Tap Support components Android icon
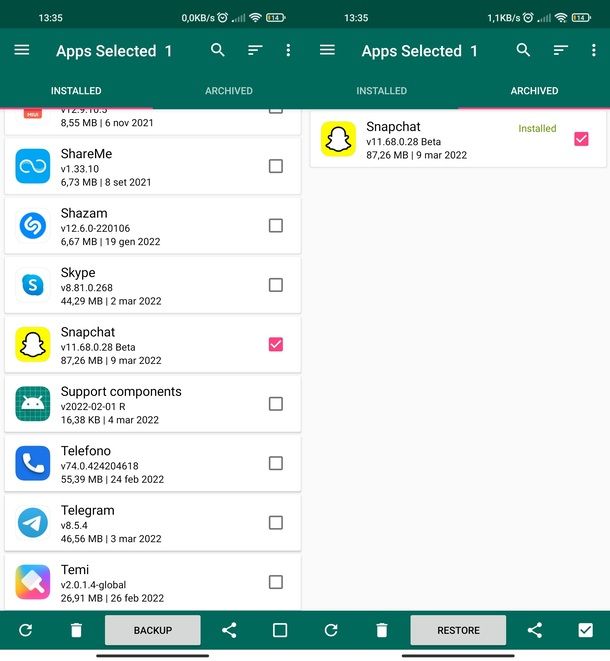This screenshot has height=661, width=610. pyautogui.click(x=32, y=404)
